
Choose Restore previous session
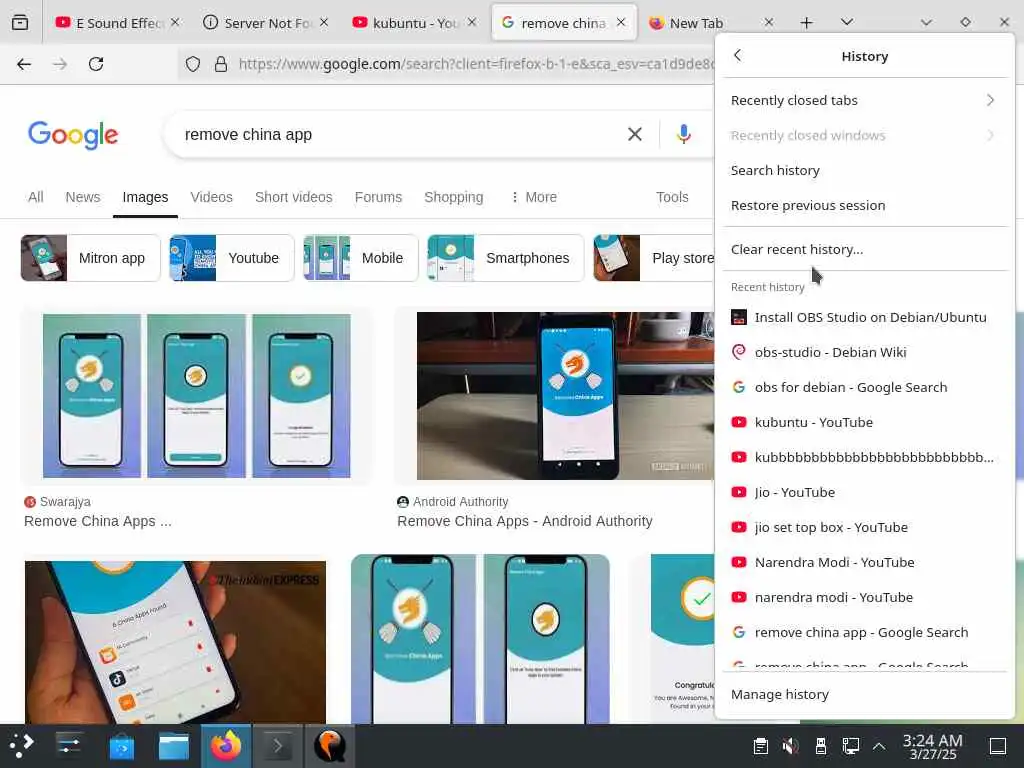click(x=865, y=205)
